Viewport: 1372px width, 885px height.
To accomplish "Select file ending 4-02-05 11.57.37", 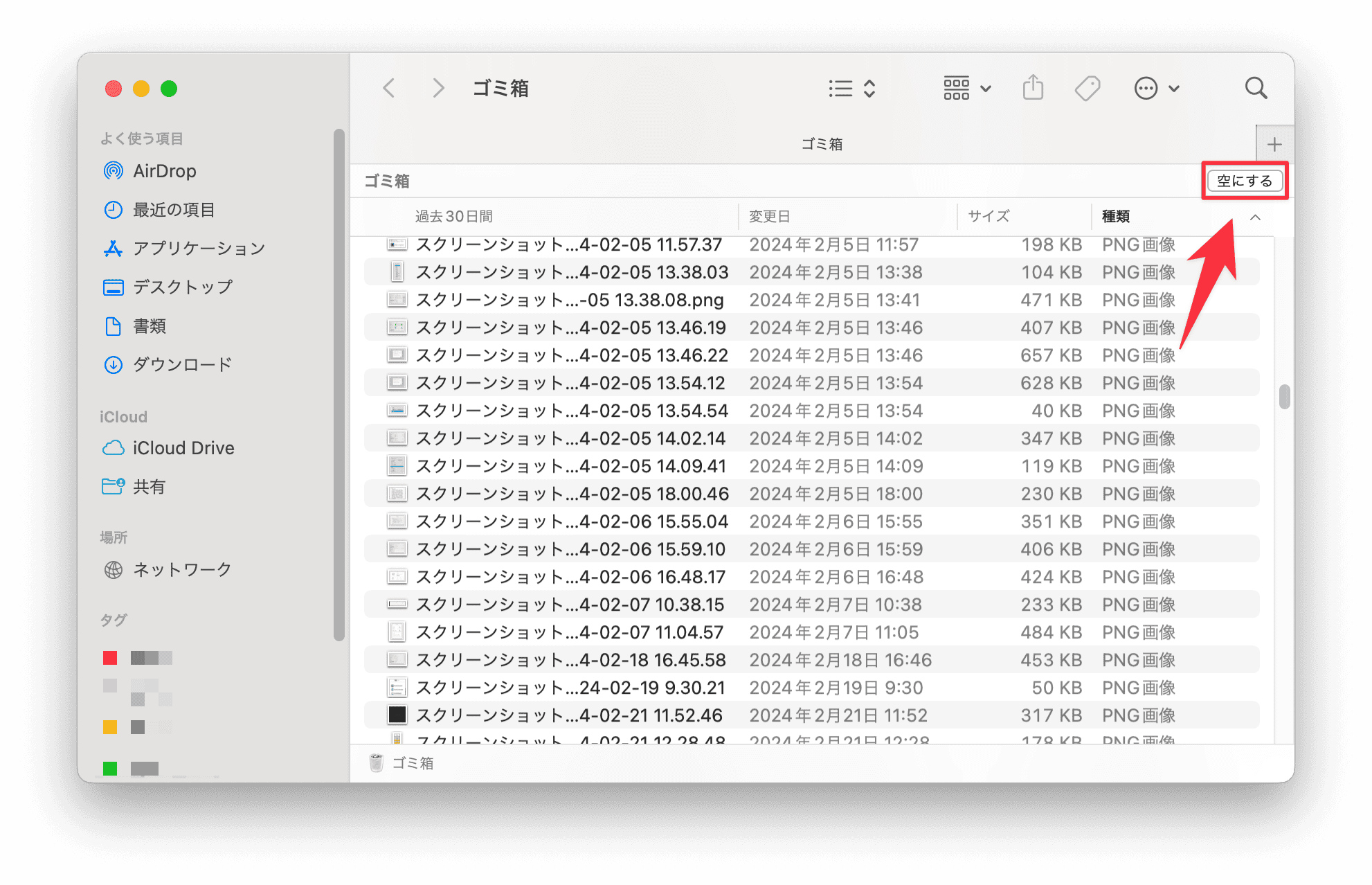I will pyautogui.click(x=811, y=244).
